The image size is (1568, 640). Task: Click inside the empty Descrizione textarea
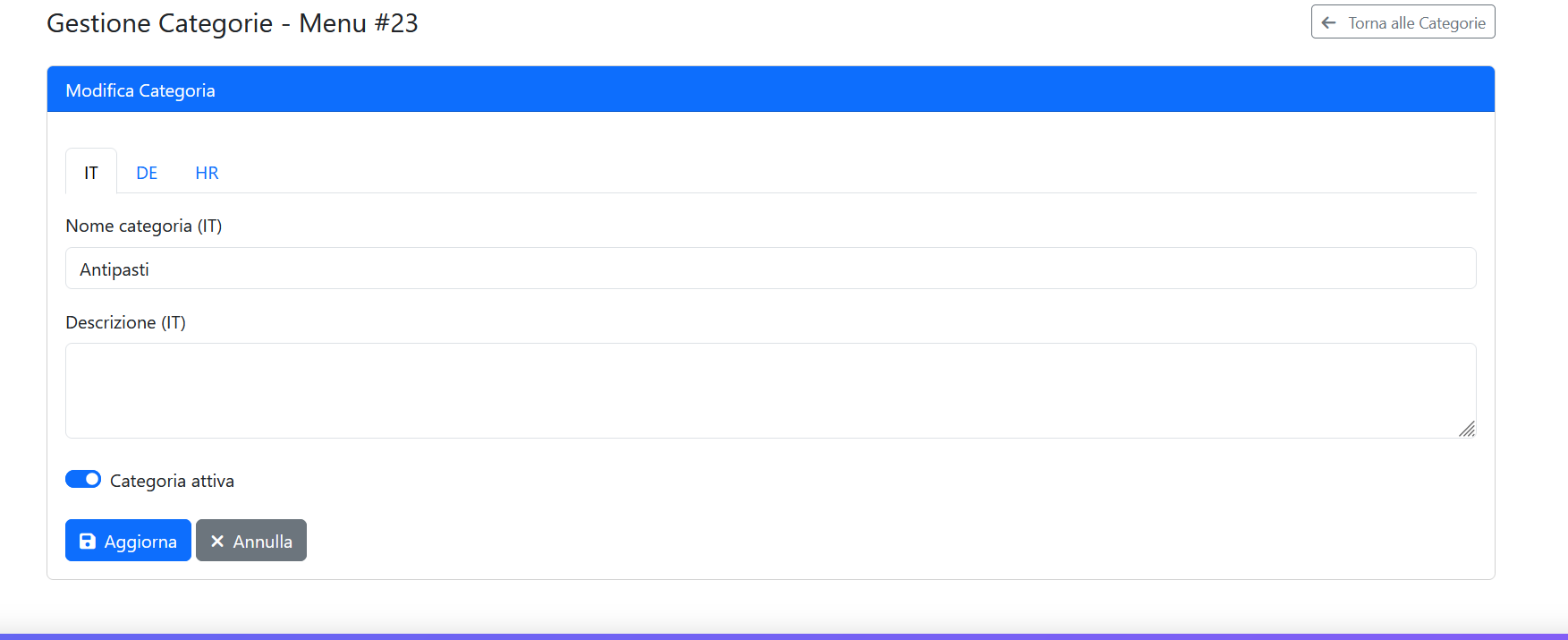click(769, 390)
